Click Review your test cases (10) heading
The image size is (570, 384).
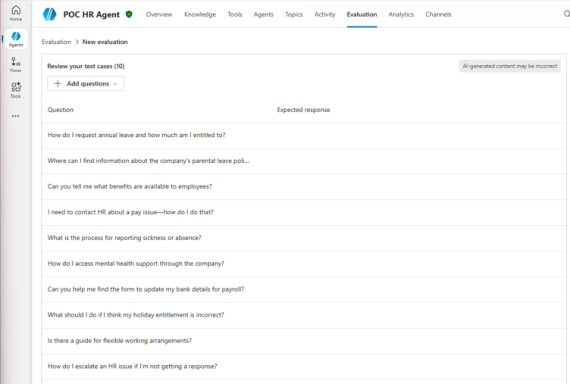tap(86, 66)
